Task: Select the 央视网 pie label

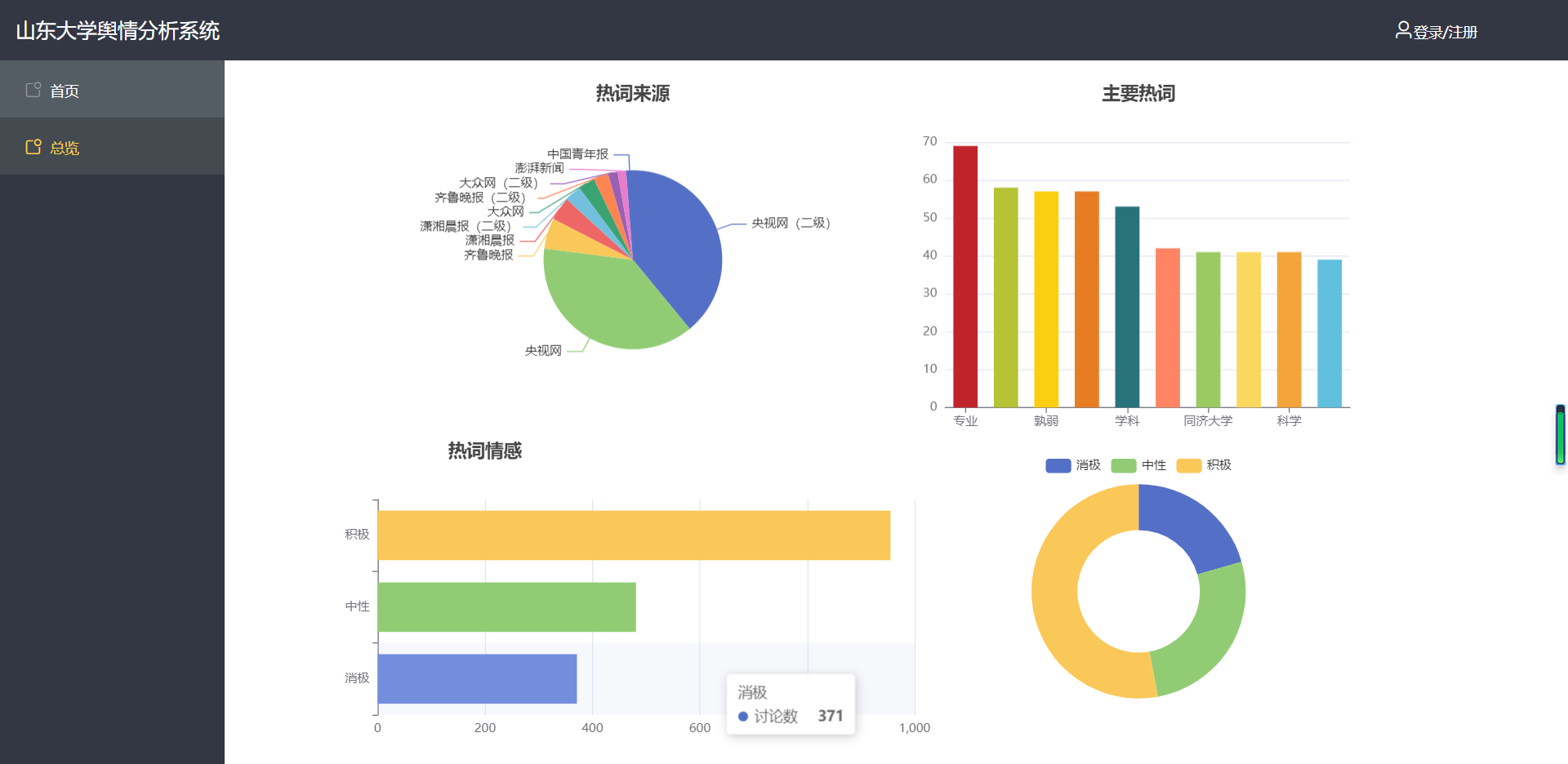Action: [x=543, y=350]
